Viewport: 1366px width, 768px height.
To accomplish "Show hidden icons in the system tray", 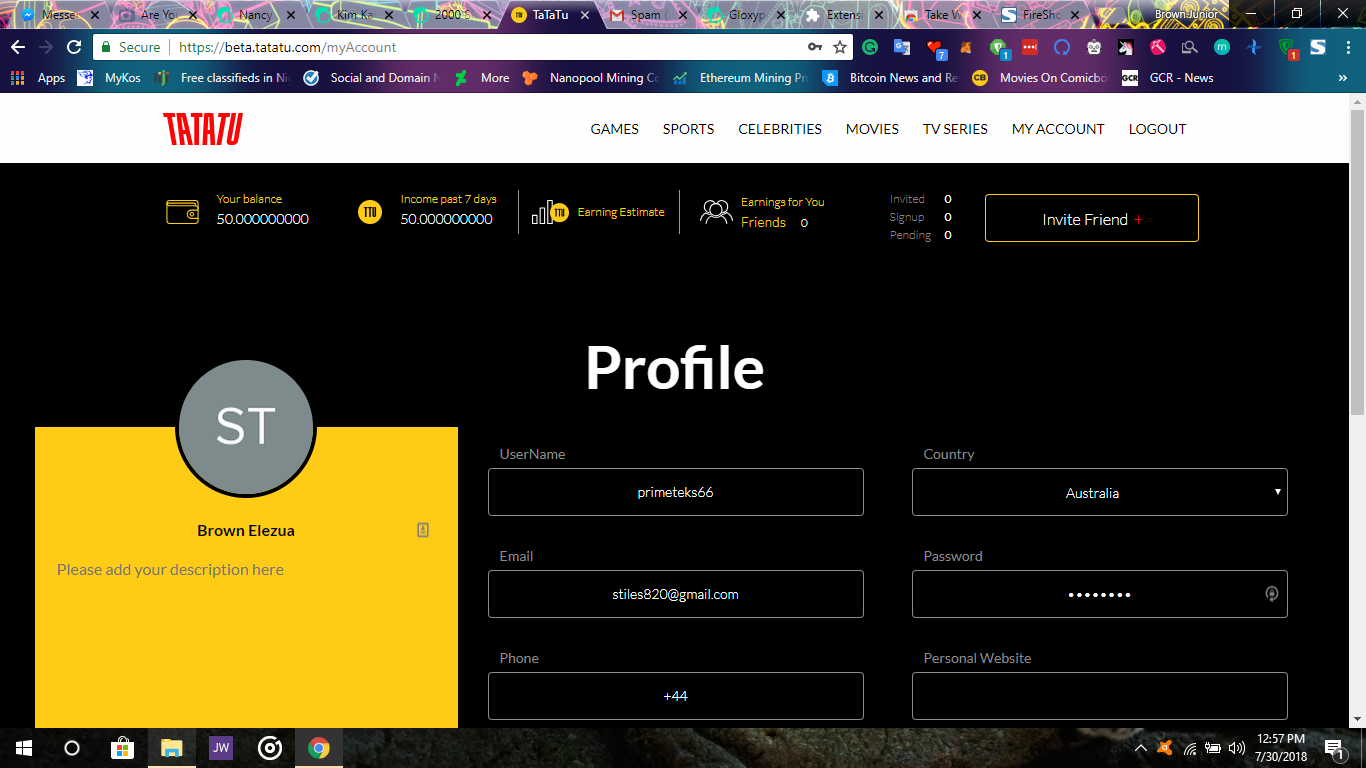I will click(1140, 747).
